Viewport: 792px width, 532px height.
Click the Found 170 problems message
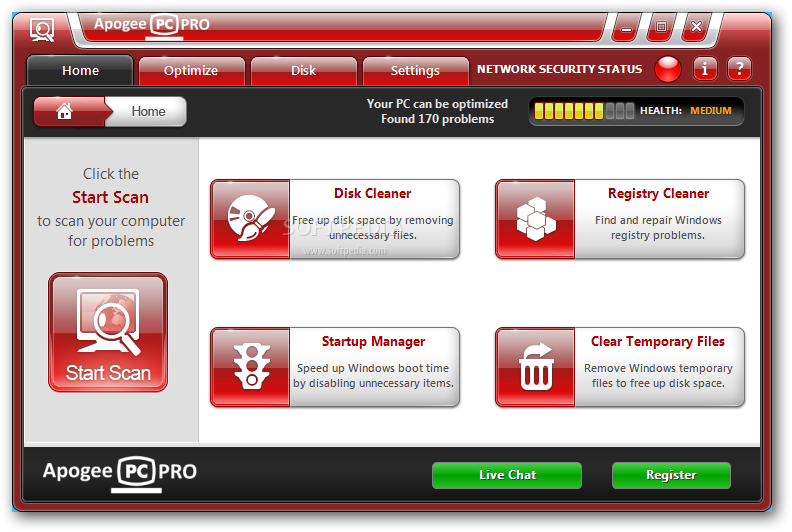(437, 119)
